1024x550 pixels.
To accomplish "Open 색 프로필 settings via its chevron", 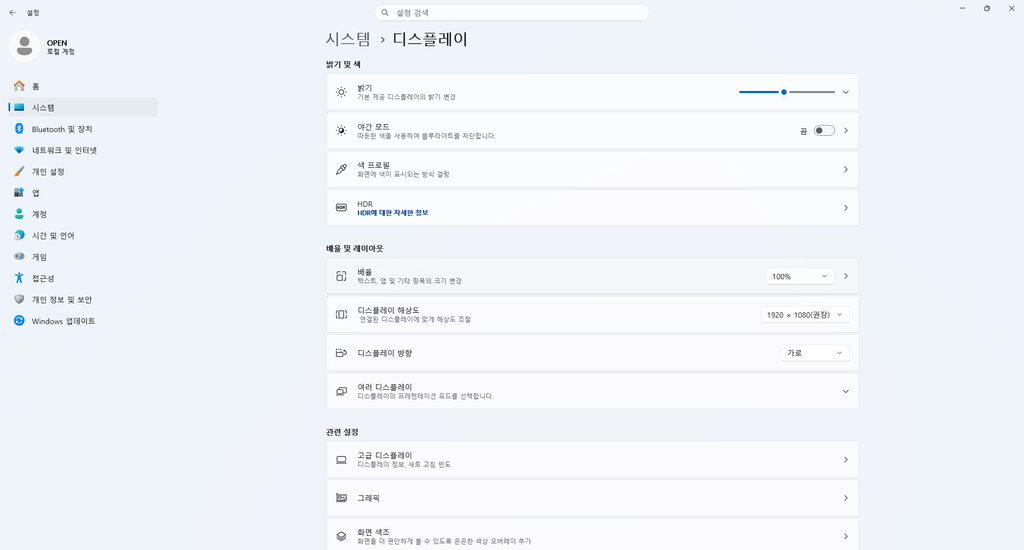I will click(846, 169).
